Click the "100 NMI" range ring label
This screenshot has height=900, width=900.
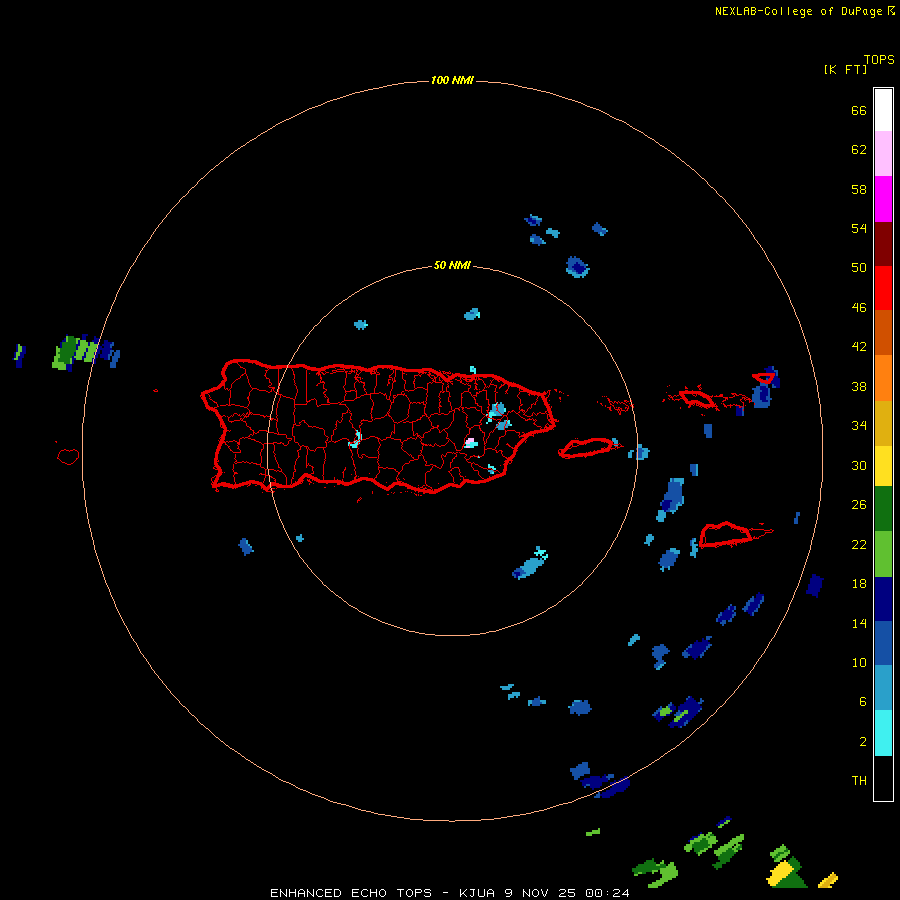coord(452,80)
